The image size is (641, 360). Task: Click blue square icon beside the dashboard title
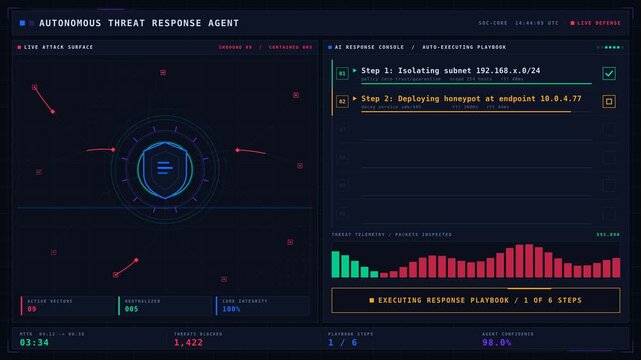(22, 23)
